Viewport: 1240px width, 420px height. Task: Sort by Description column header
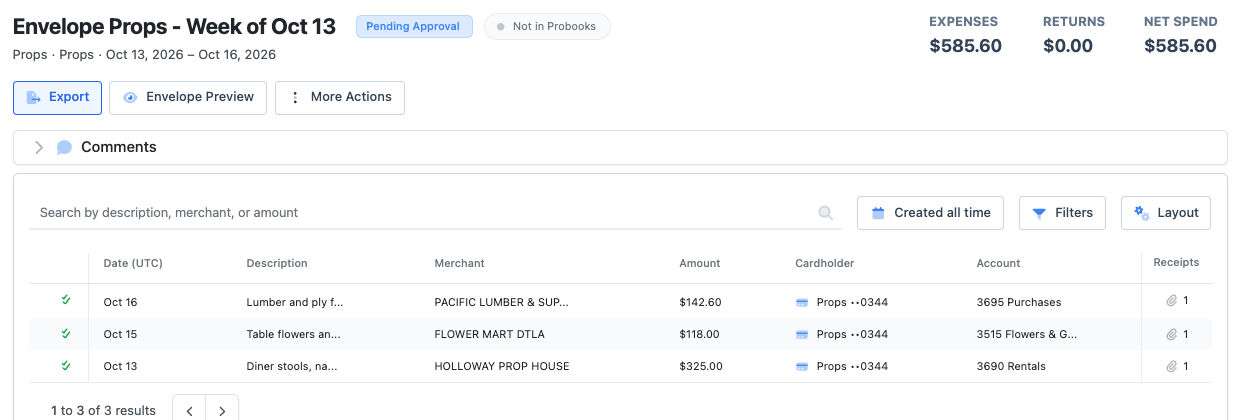(277, 263)
